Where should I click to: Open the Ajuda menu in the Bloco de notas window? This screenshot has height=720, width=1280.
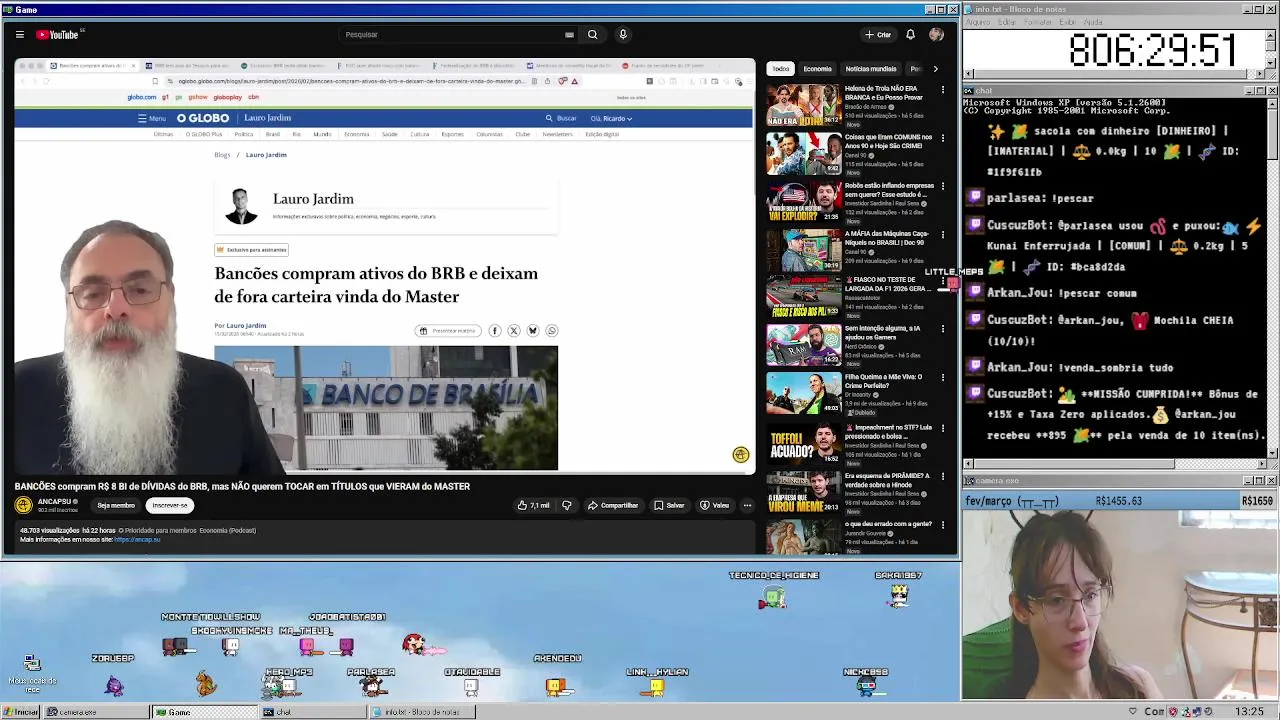1093,22
